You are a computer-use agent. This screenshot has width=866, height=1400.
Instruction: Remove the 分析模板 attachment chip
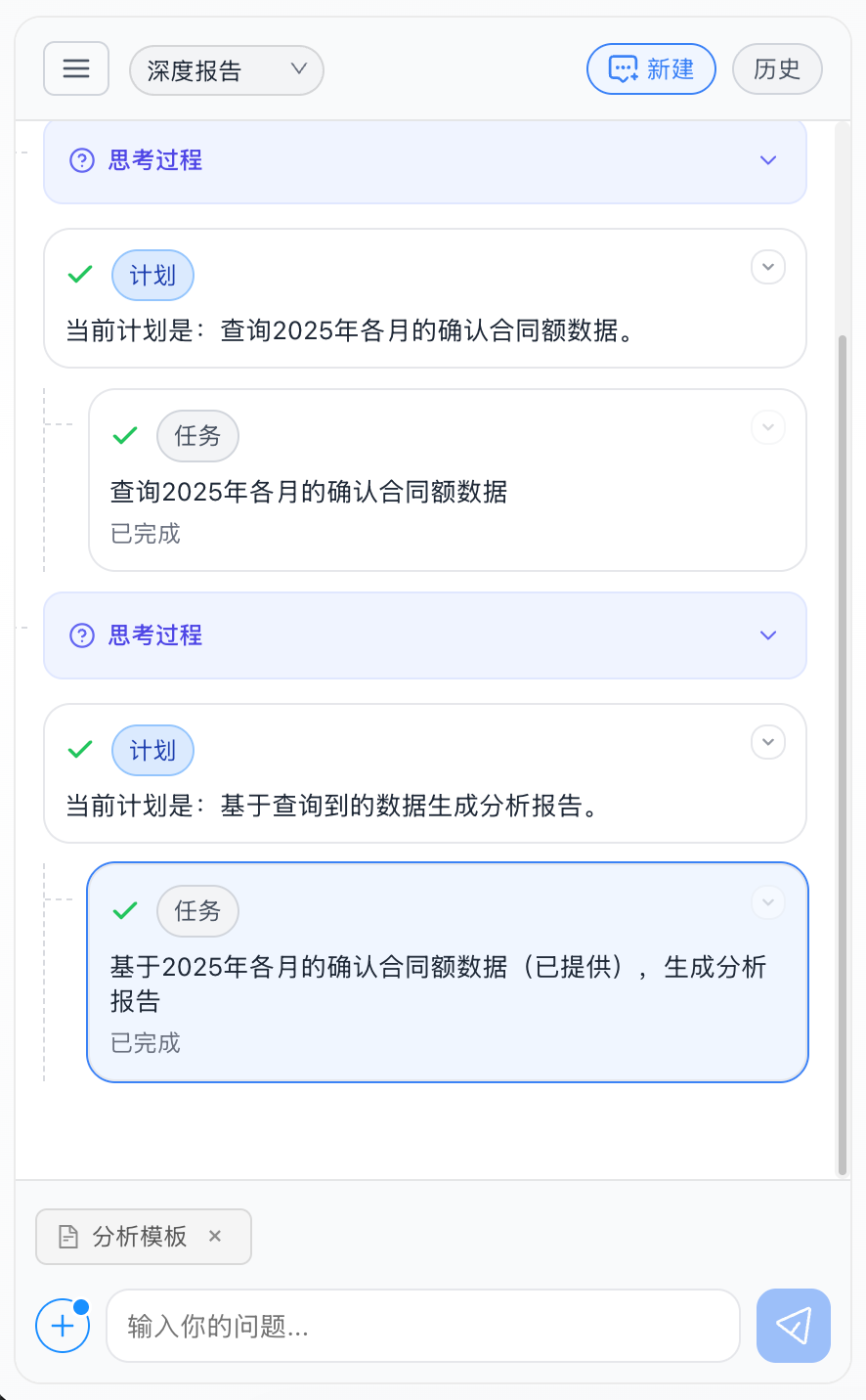[x=215, y=1237]
